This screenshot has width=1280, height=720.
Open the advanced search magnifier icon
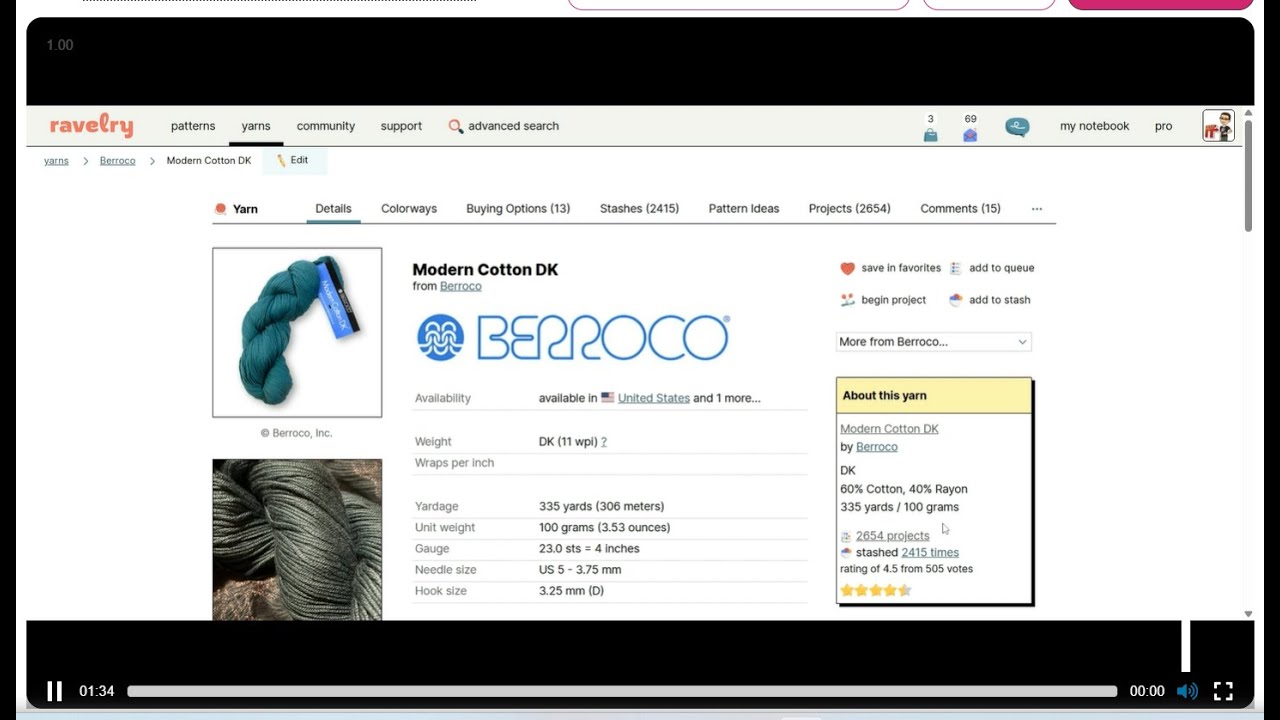pos(455,126)
